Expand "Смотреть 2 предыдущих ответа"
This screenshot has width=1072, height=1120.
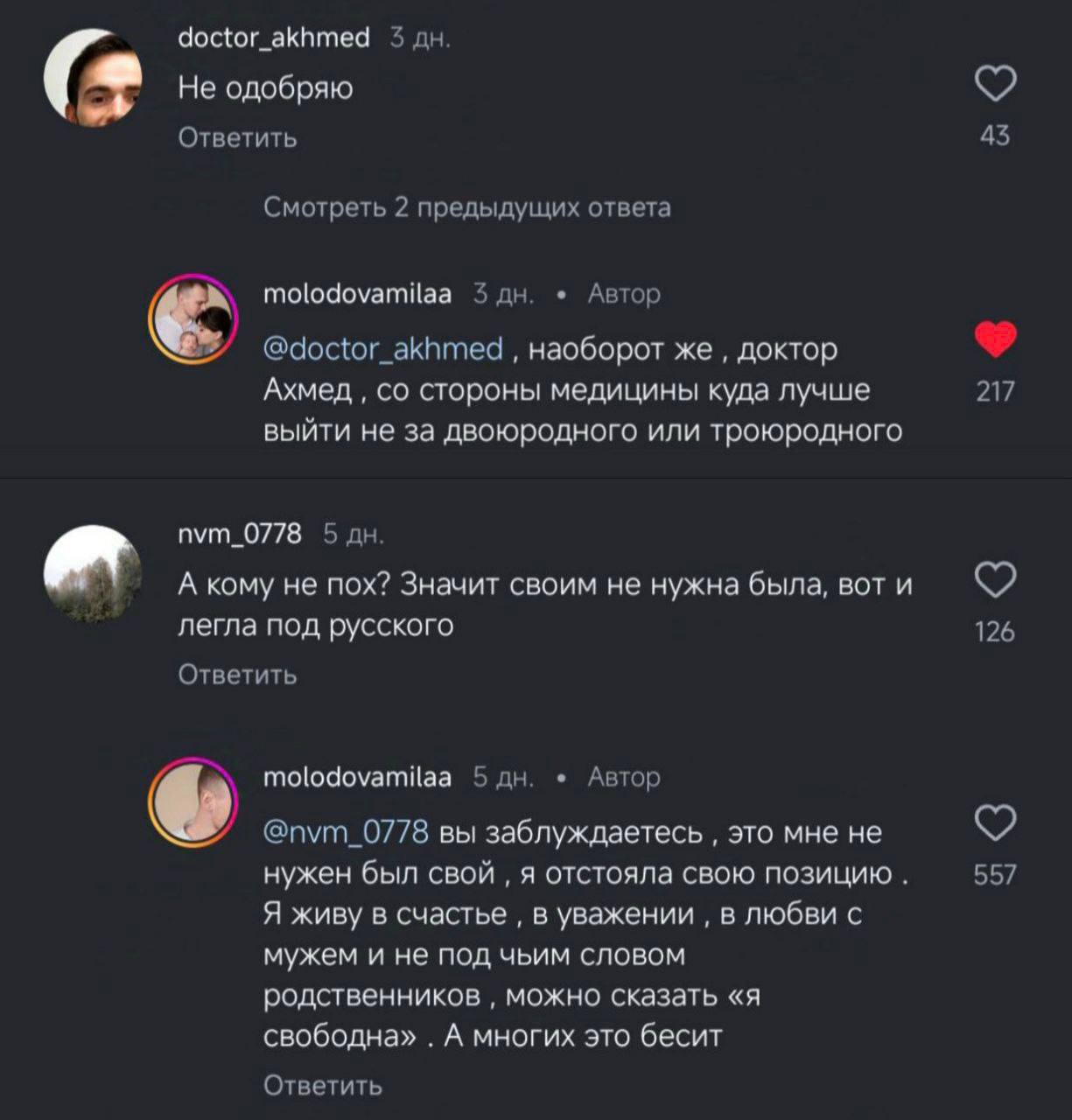[467, 208]
